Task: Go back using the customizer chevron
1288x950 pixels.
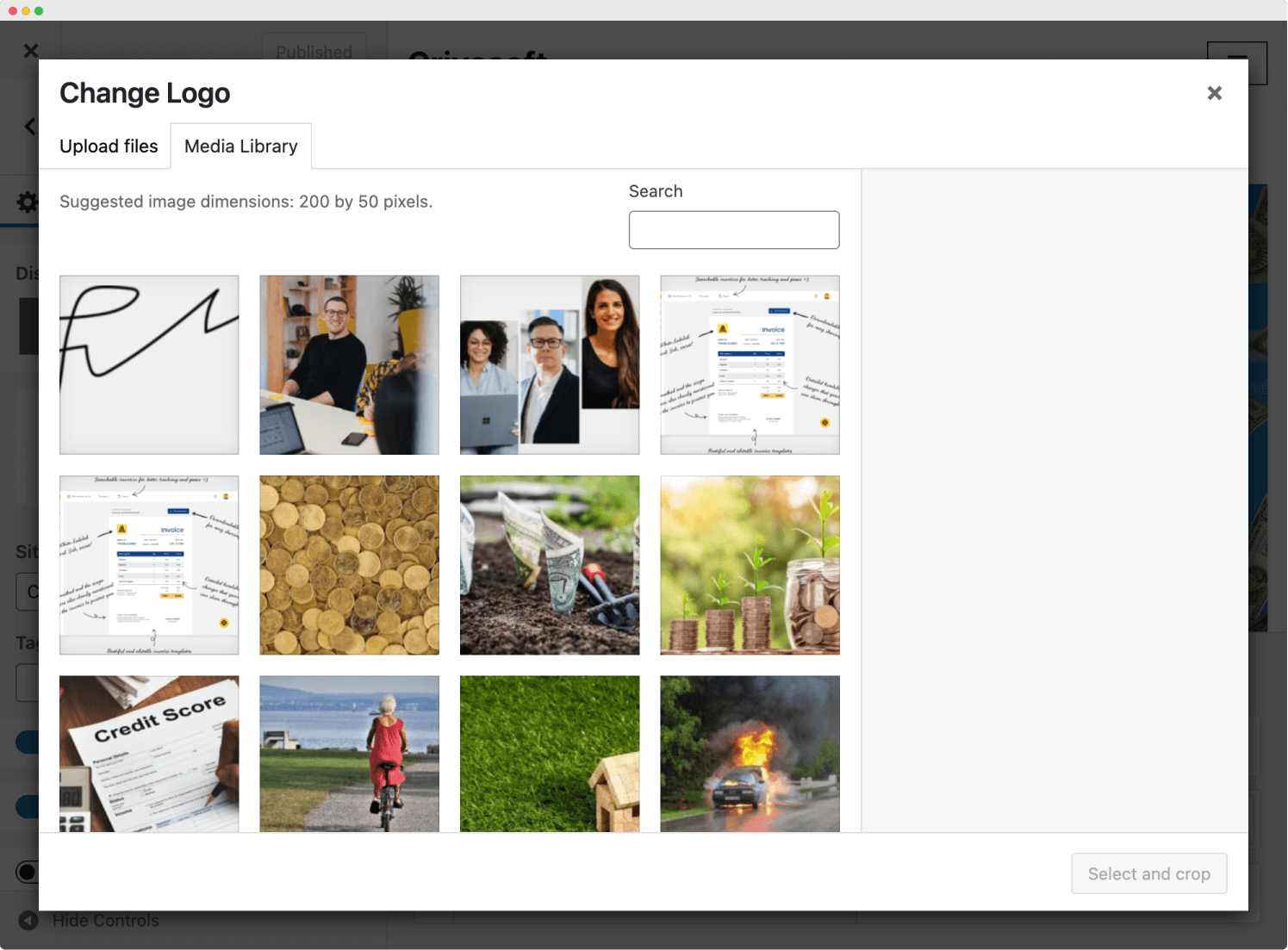Action: click(30, 127)
